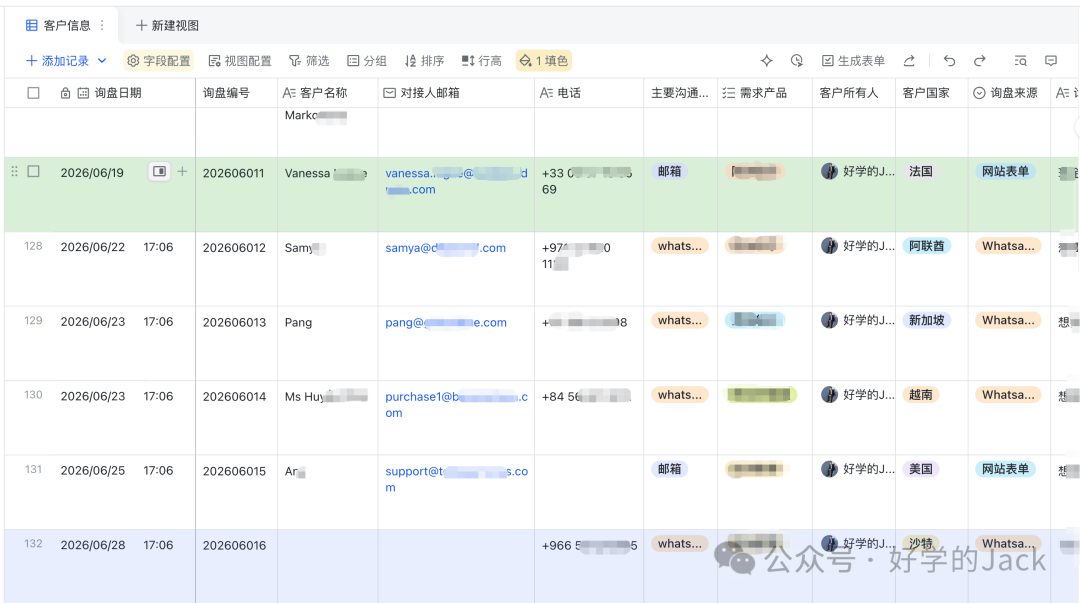The width and height of the screenshot is (1080, 603).
Task: Click the share arrow icon
Action: click(909, 61)
